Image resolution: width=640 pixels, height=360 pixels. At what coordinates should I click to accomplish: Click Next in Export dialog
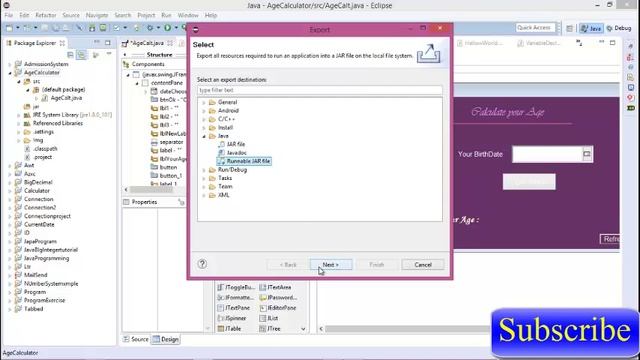point(331,264)
